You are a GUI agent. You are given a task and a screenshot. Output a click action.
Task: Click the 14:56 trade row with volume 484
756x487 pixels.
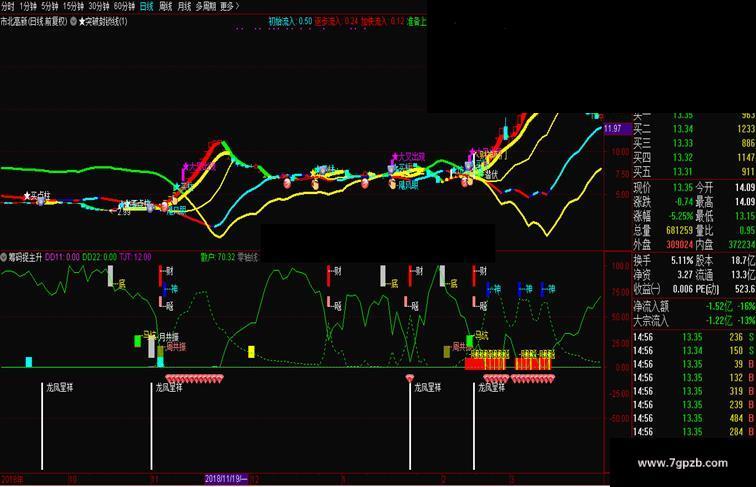point(694,418)
